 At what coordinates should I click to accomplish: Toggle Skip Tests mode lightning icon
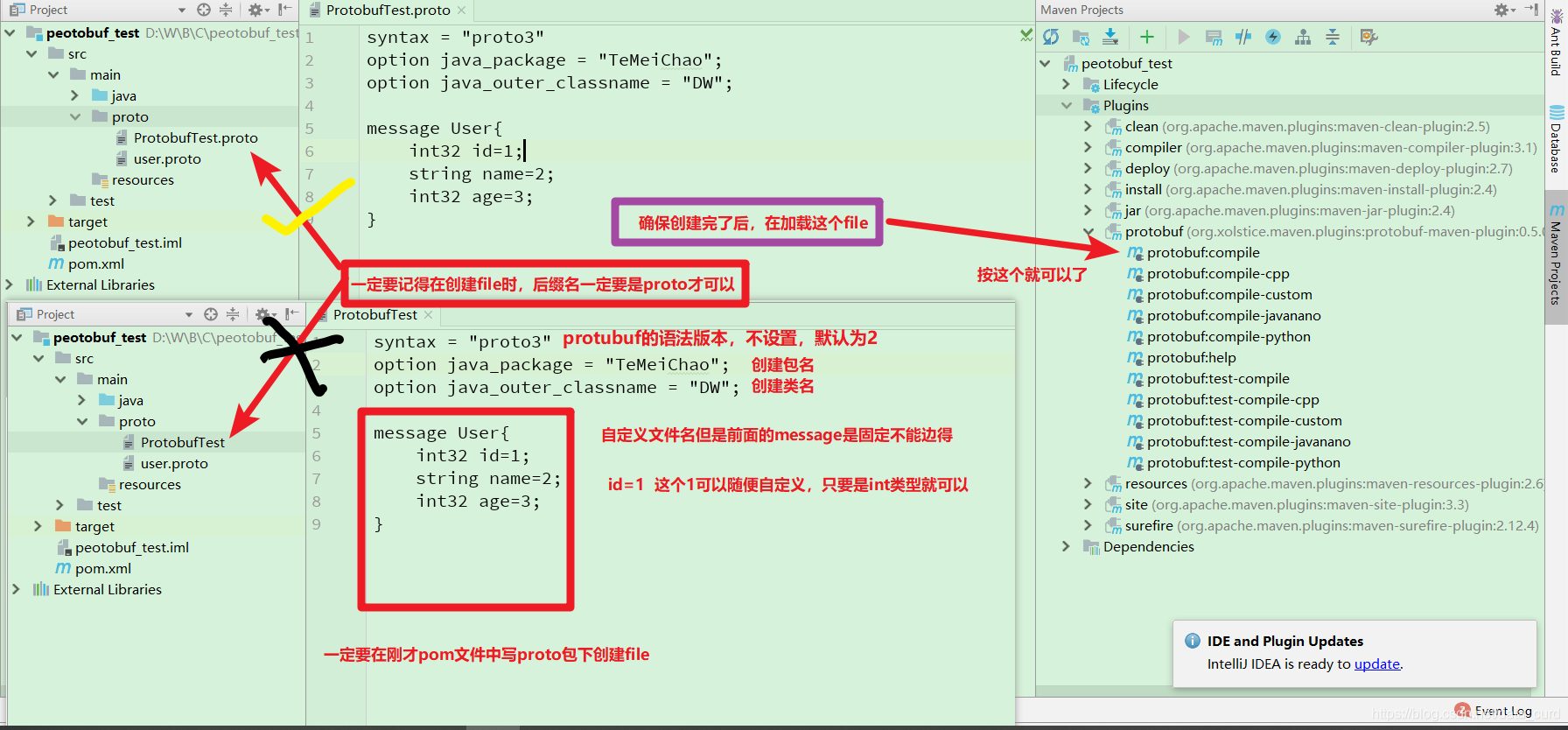[x=1273, y=37]
